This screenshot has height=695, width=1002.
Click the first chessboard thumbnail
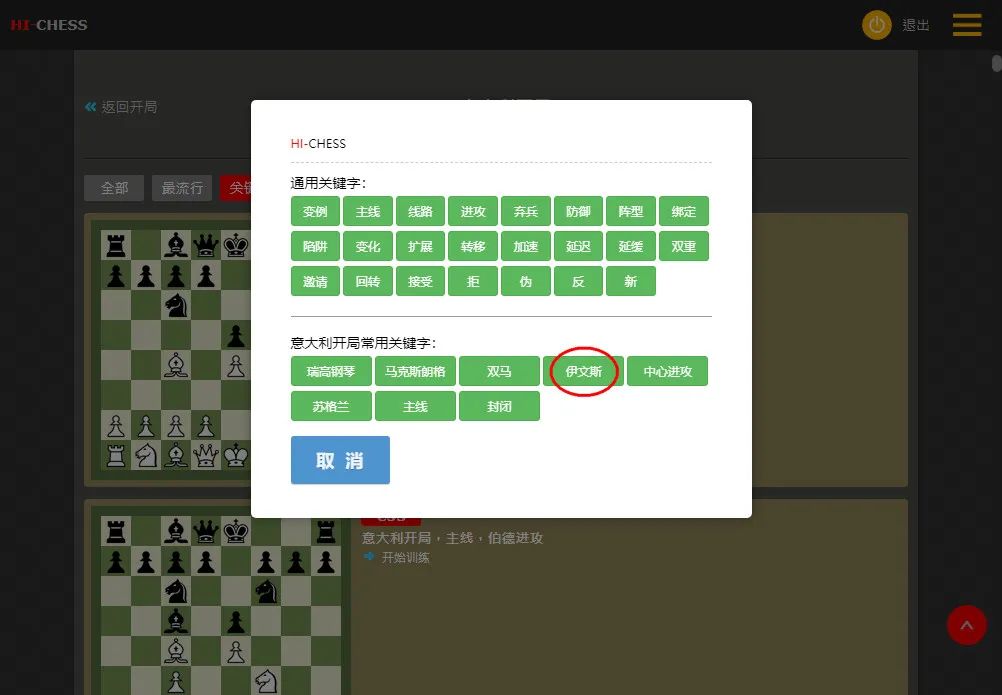[176, 350]
